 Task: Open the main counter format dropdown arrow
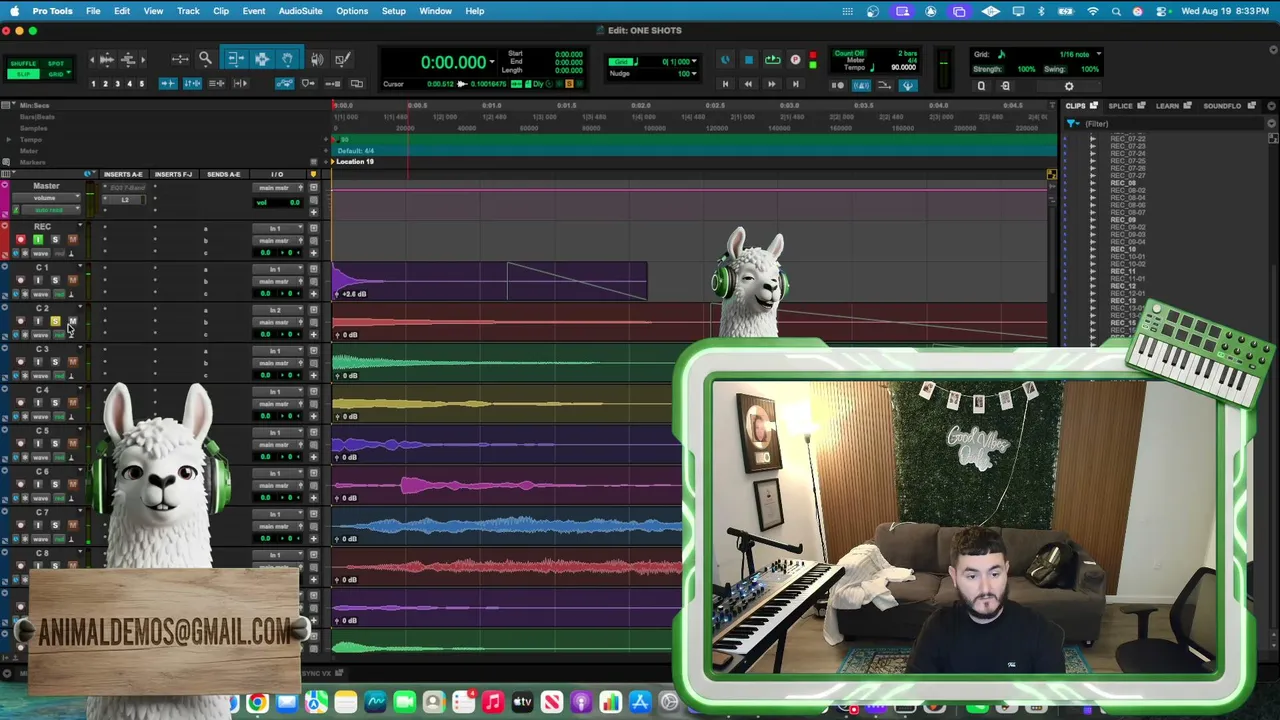click(491, 62)
